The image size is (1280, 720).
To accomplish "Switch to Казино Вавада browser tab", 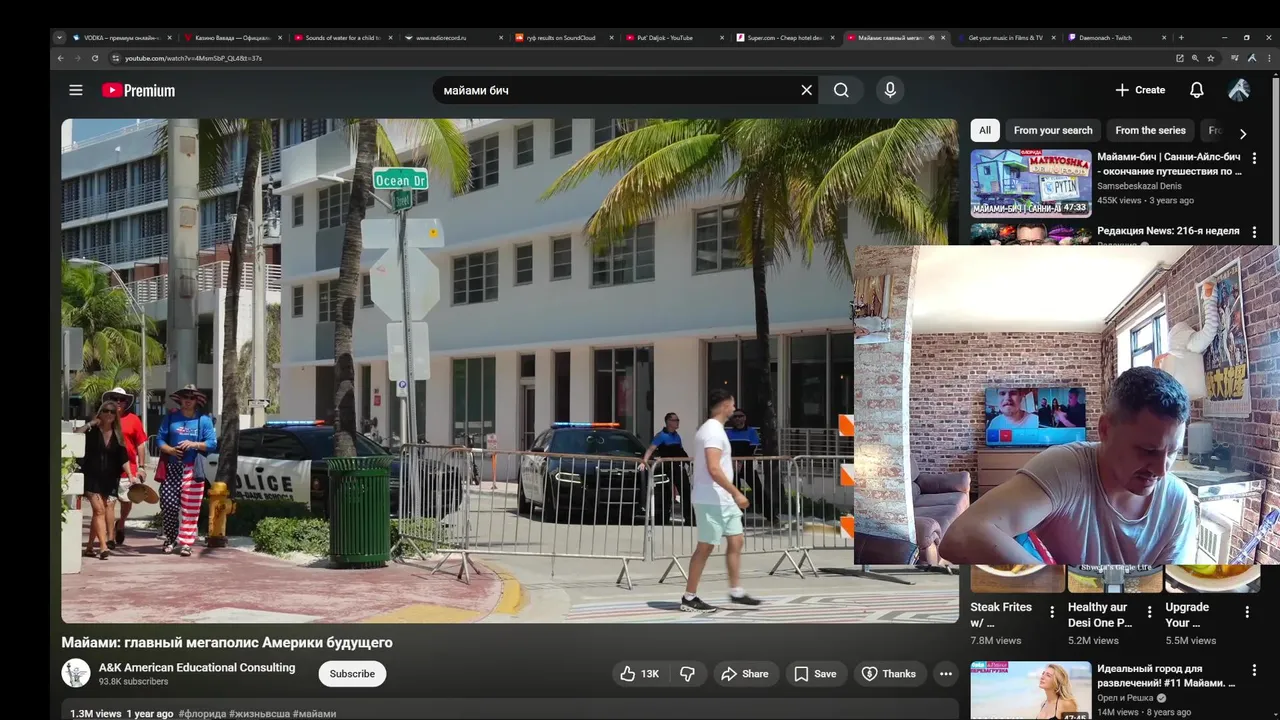I will 232,38.
